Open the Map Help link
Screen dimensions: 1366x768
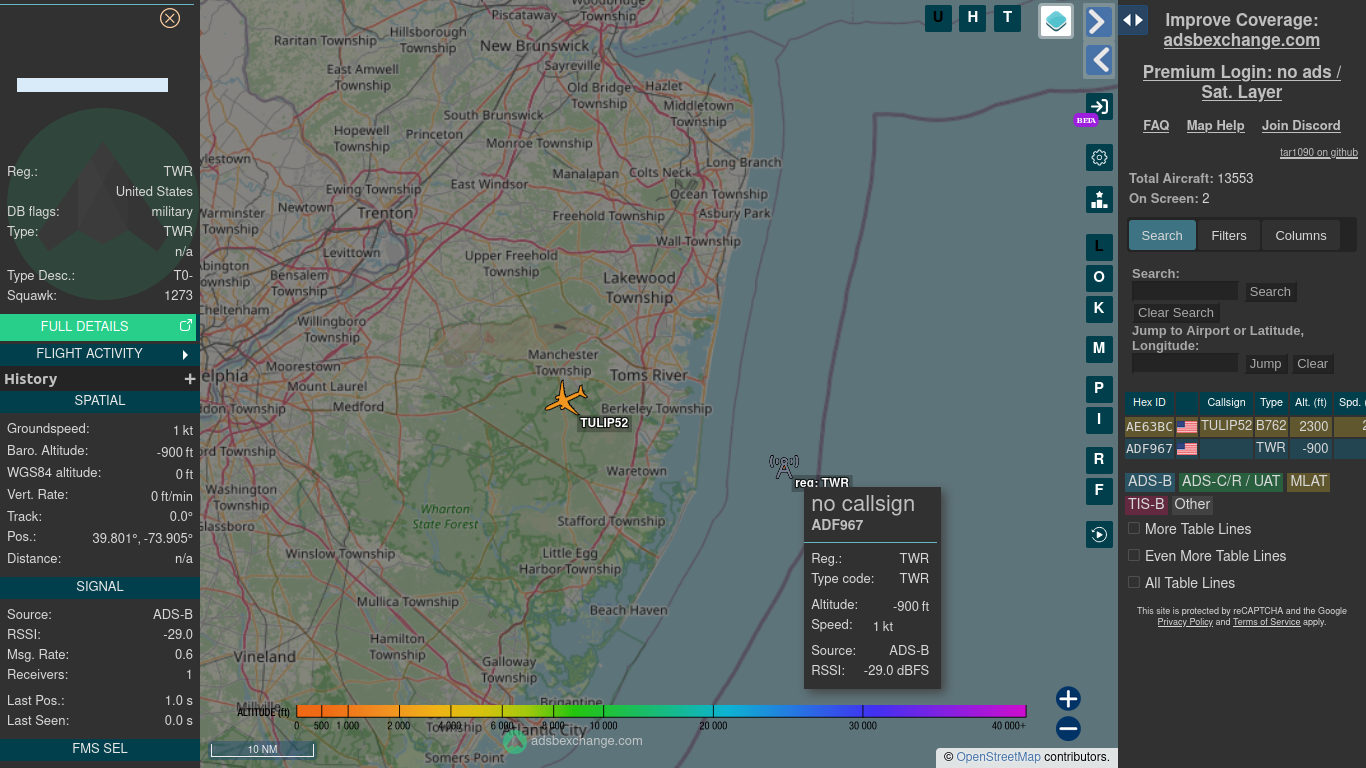(1215, 125)
